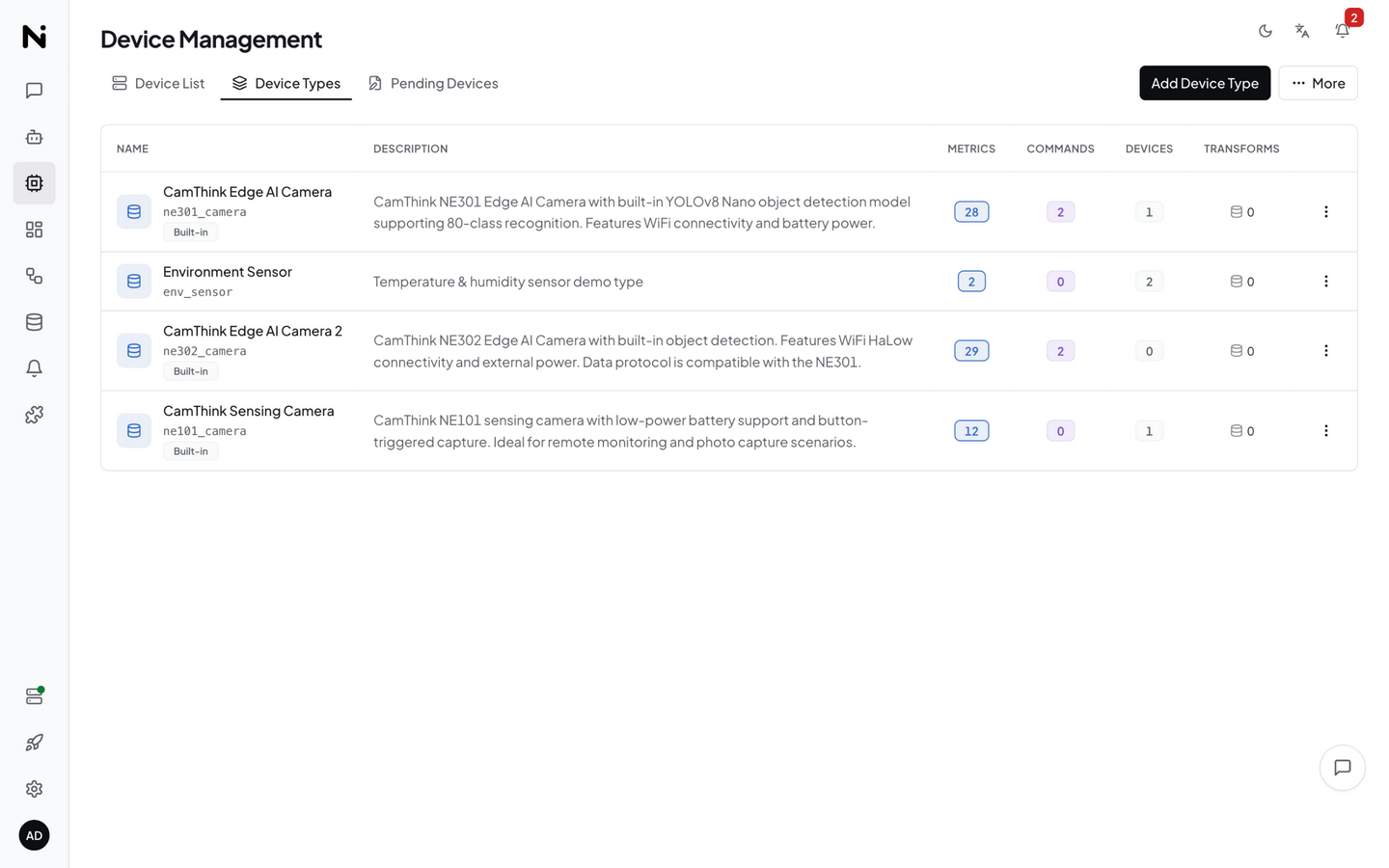Open row actions menu for CamThink Sensing Camera

click(1326, 431)
